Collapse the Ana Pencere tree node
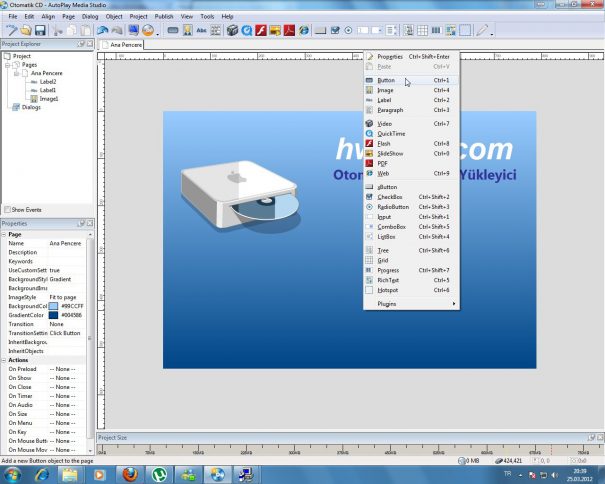The height and width of the screenshot is (484, 605). (x=16, y=73)
